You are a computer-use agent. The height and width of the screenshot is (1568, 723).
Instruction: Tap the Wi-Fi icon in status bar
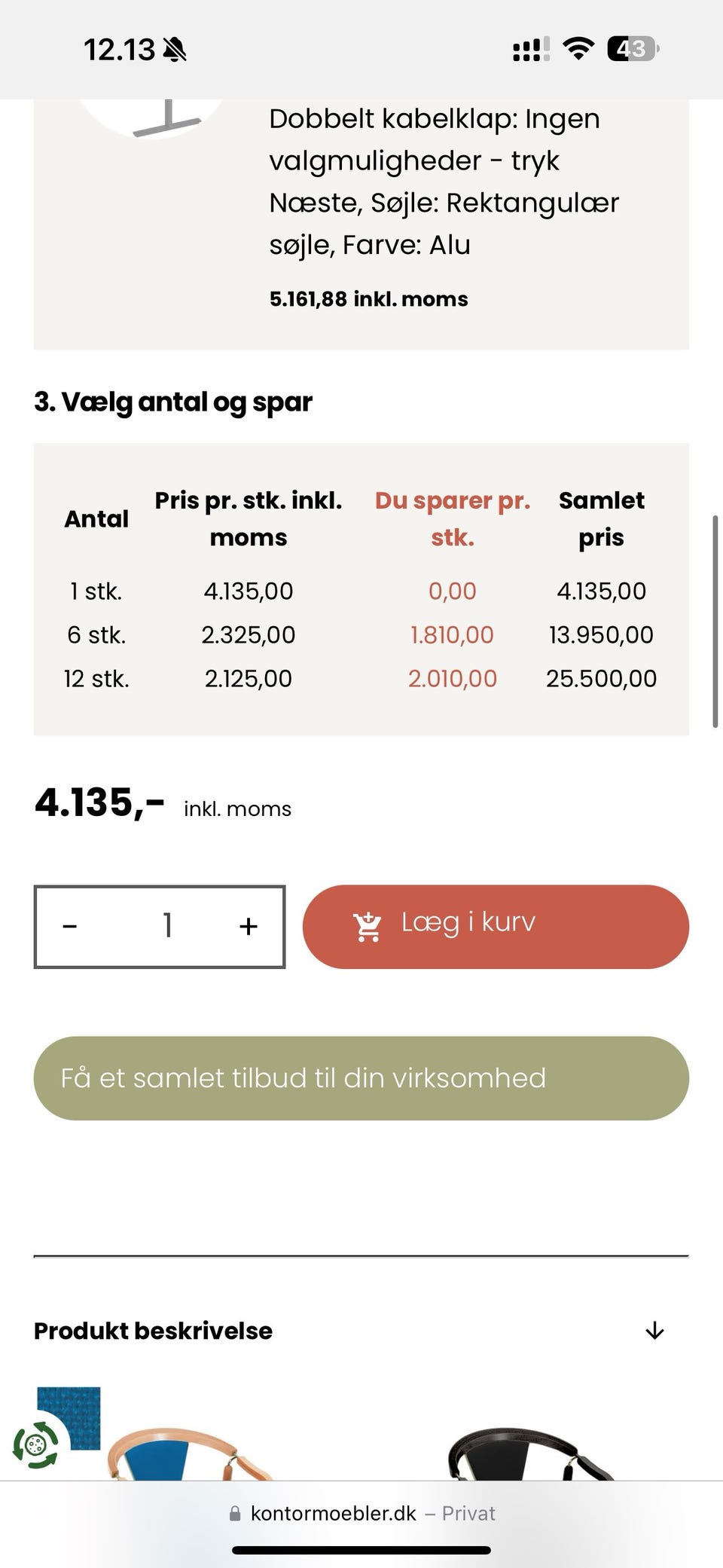pyautogui.click(x=578, y=50)
